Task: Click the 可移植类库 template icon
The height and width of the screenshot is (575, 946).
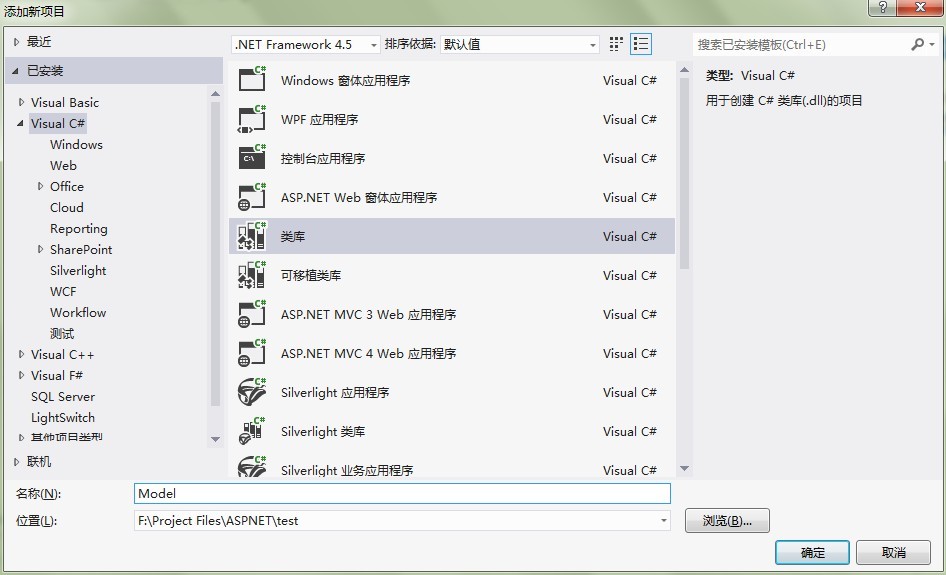Action: pyautogui.click(x=252, y=275)
